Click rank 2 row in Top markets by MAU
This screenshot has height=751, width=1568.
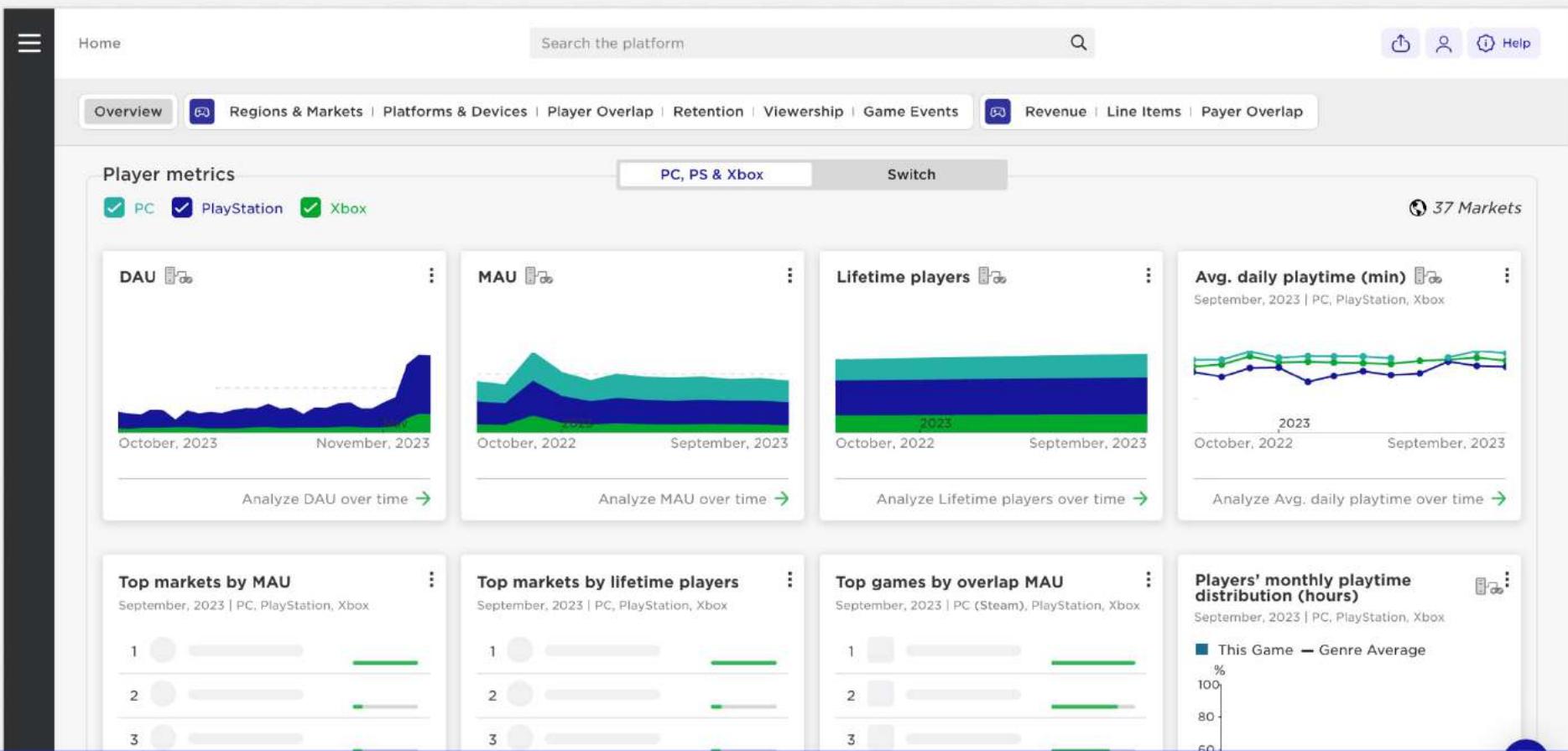[274, 695]
